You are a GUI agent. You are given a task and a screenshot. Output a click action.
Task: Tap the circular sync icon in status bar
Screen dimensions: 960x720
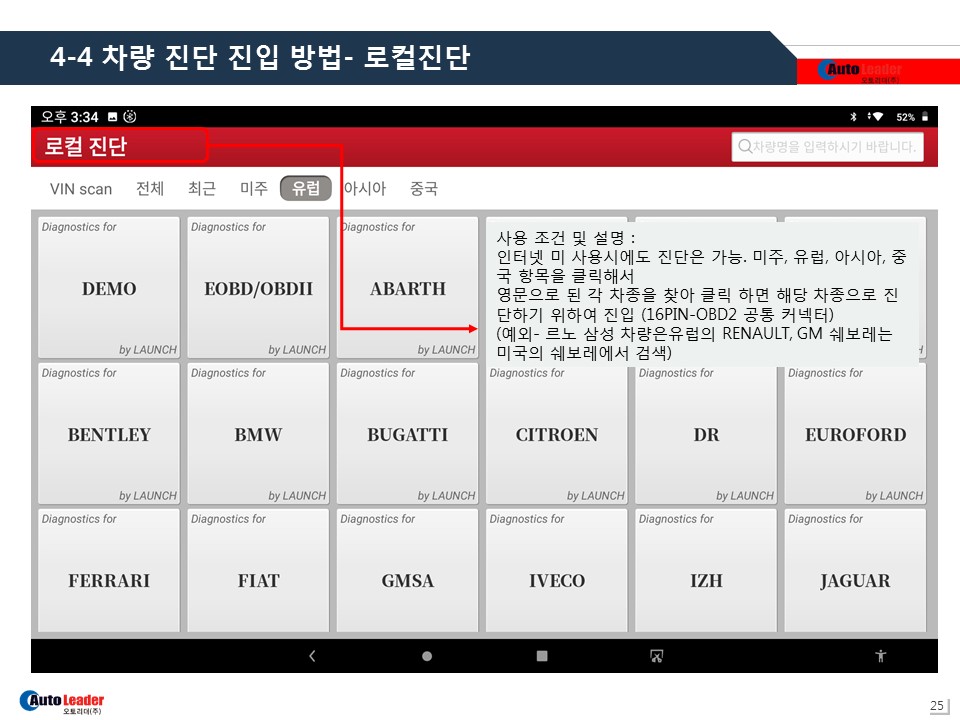[x=130, y=116]
